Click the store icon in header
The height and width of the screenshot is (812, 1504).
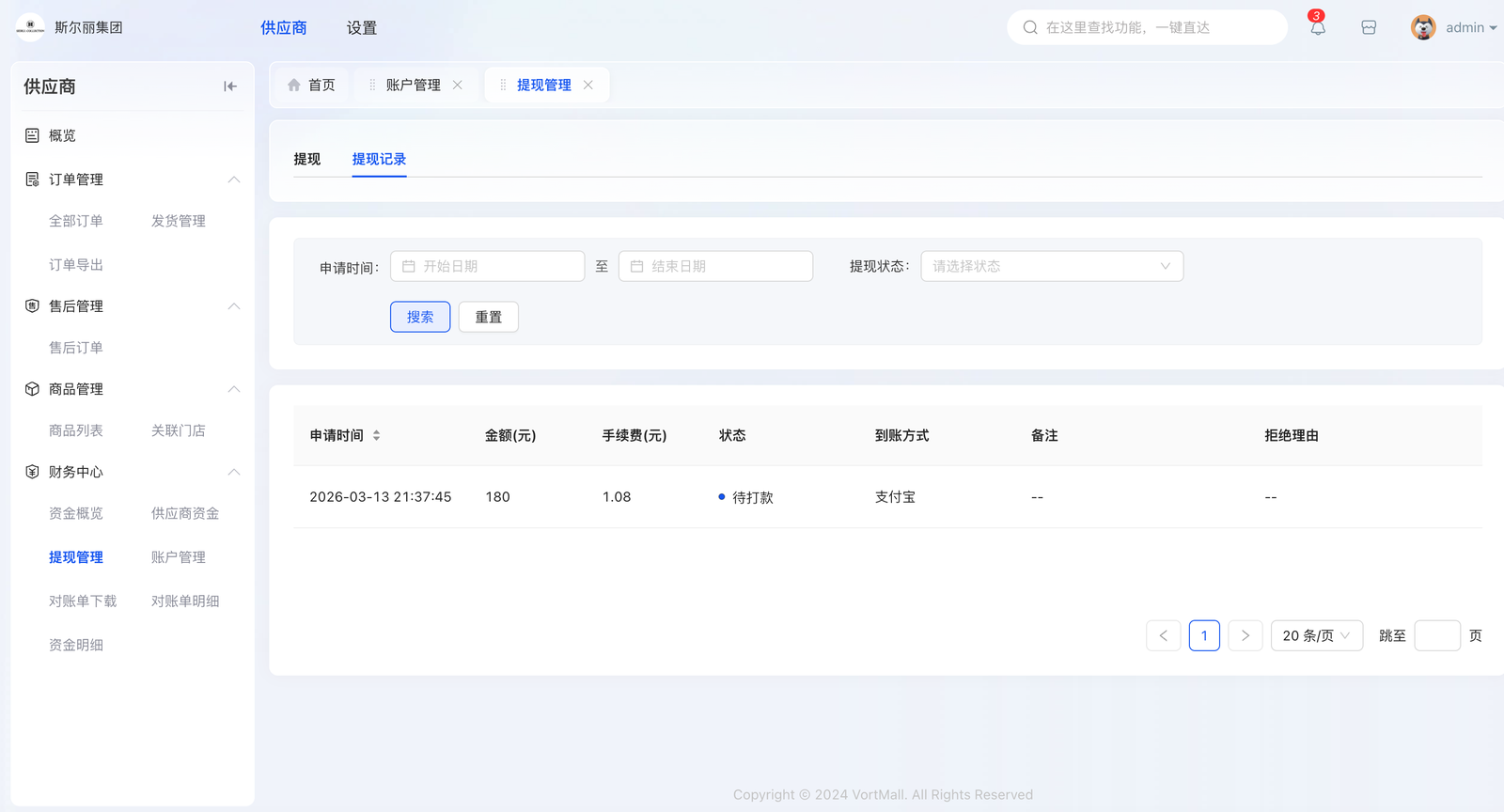(1369, 27)
